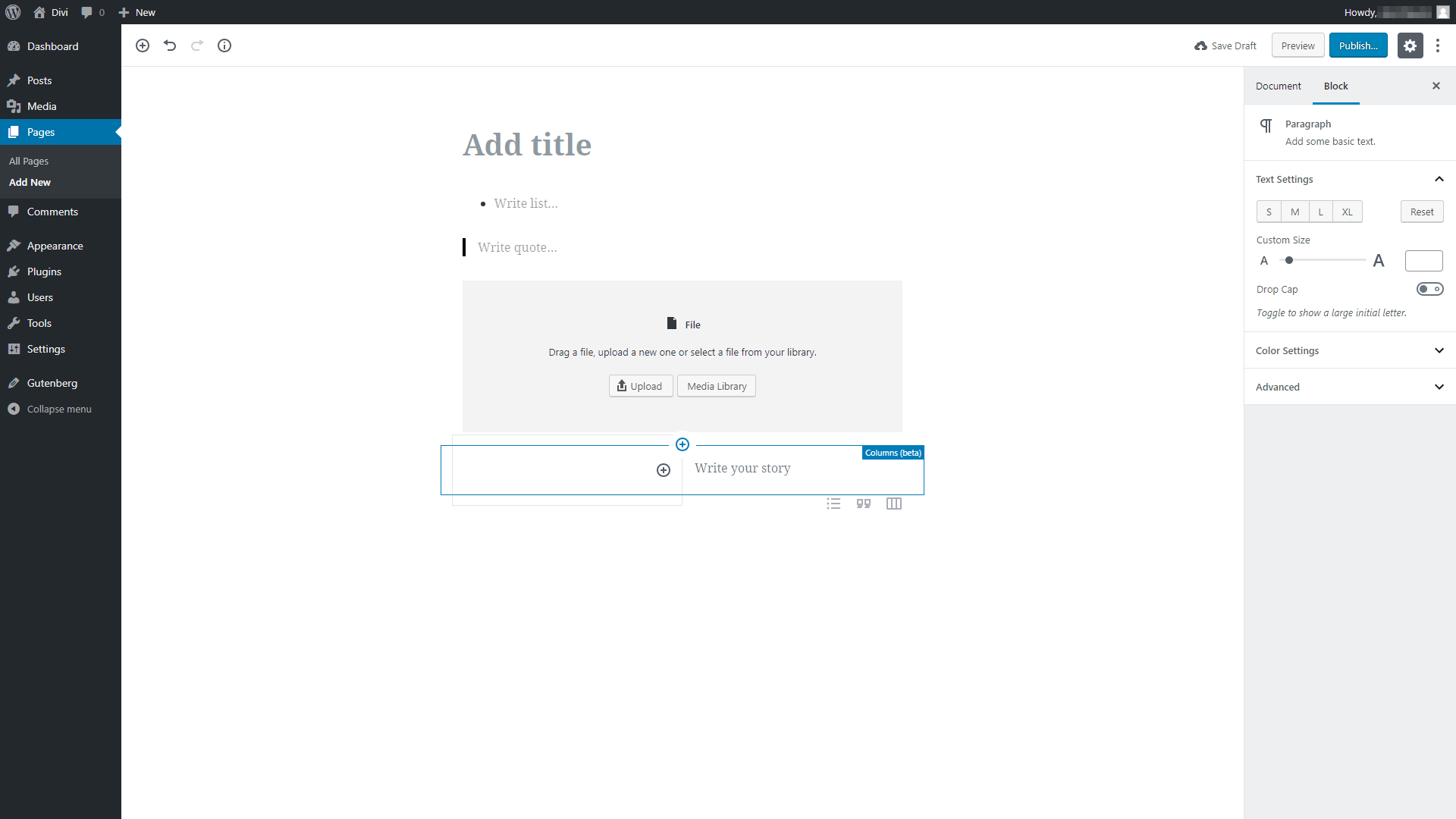1456x819 pixels.
Task: Click the add block plus icon
Action: tap(143, 45)
